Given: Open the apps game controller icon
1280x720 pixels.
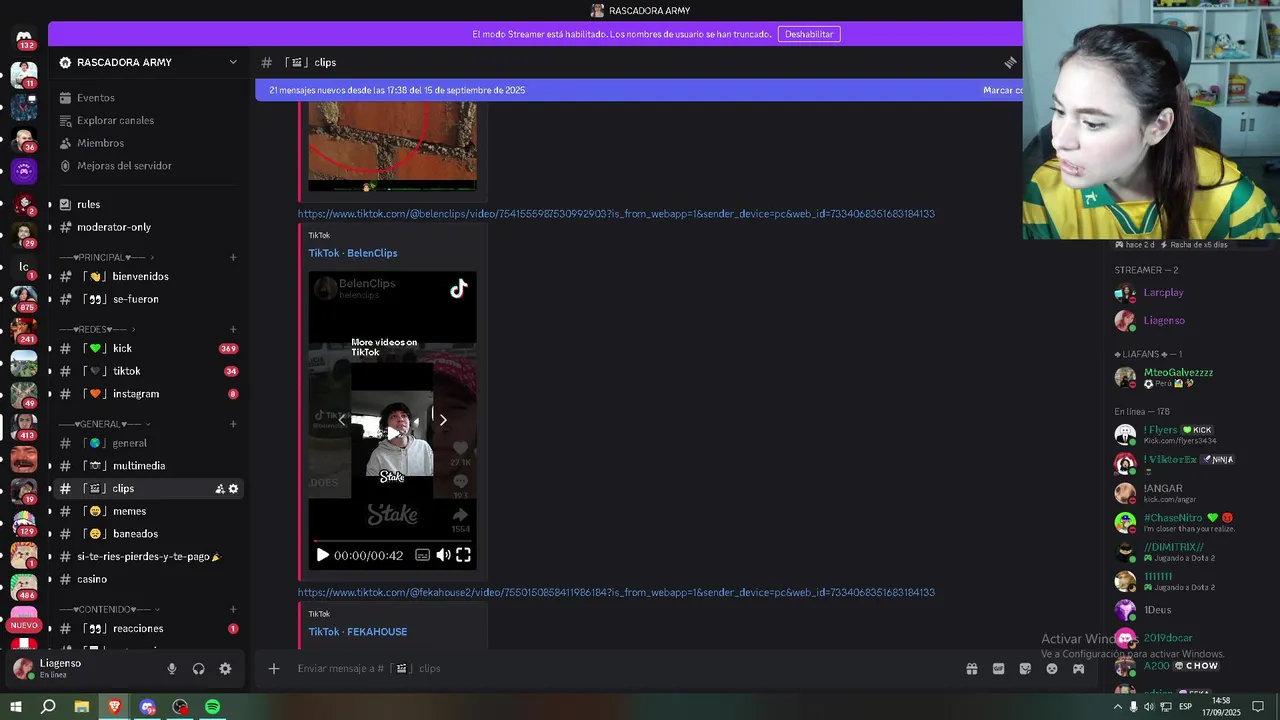Looking at the screenshot, I should pyautogui.click(x=1078, y=669).
